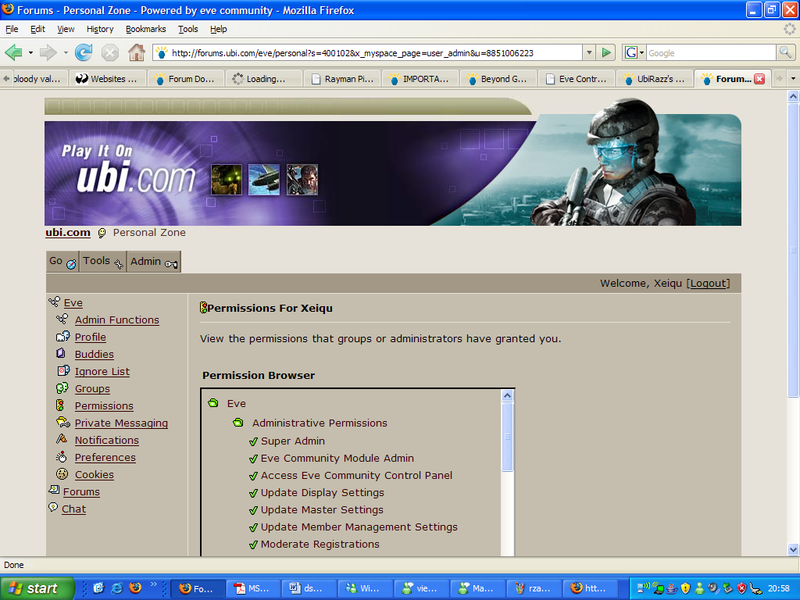Open the Preferences link
The image size is (800, 600).
tap(105, 457)
